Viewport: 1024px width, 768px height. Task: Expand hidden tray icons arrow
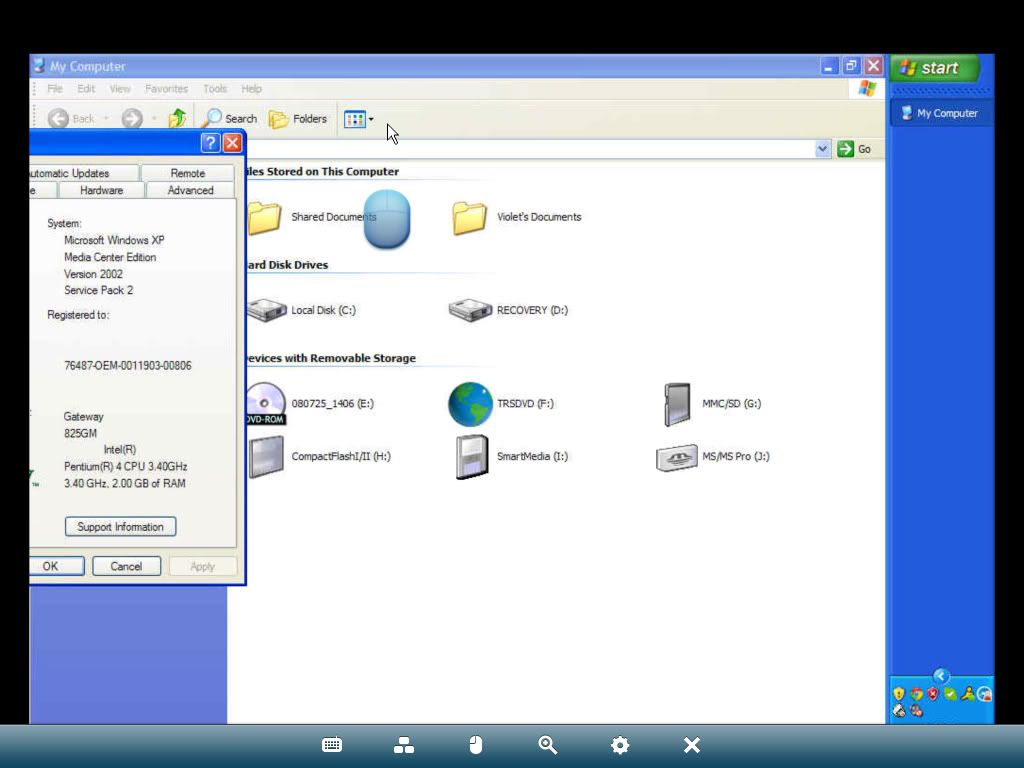pyautogui.click(x=941, y=676)
